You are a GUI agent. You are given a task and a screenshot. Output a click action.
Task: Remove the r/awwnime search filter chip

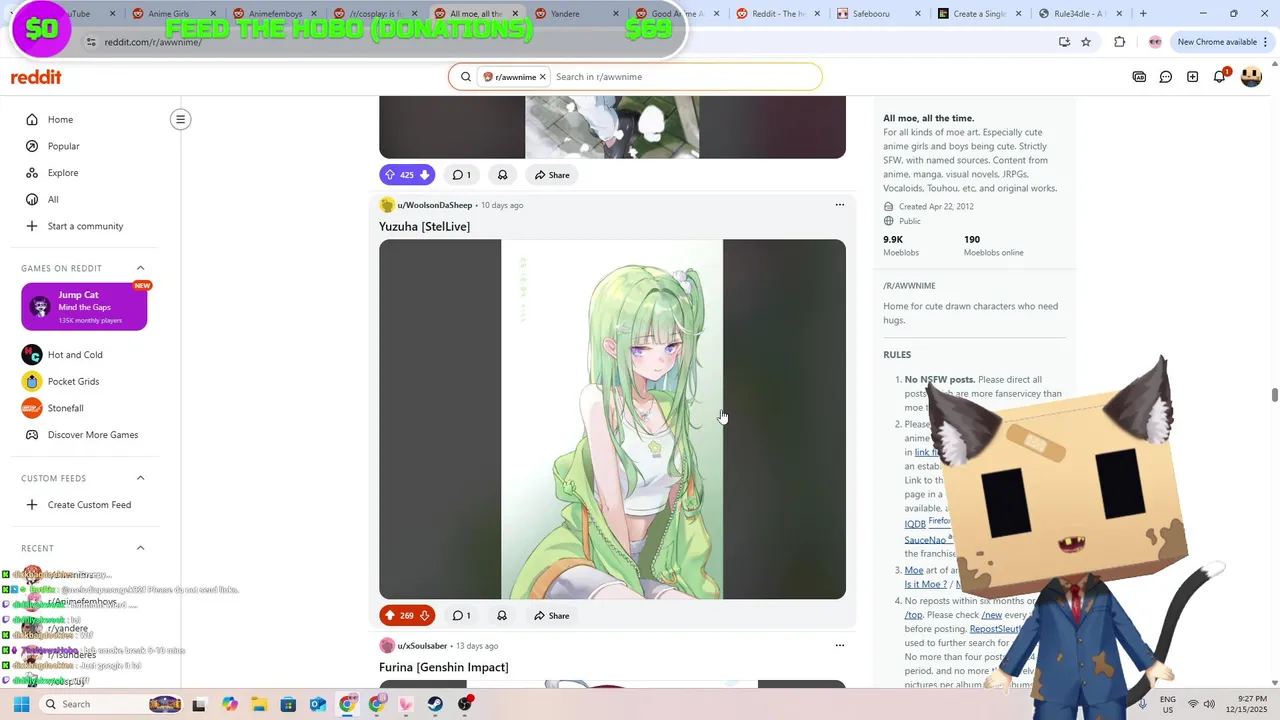(543, 77)
